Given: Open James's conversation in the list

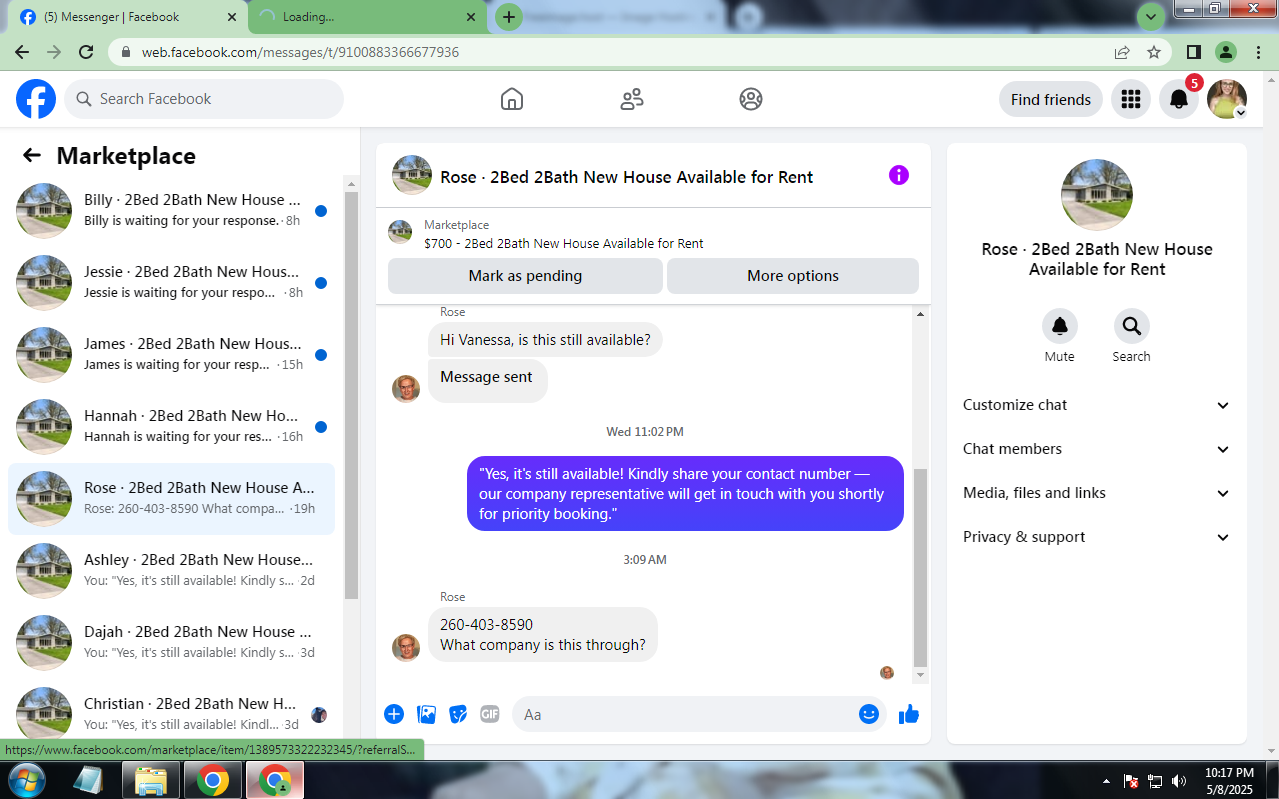Looking at the screenshot, I should [x=171, y=354].
